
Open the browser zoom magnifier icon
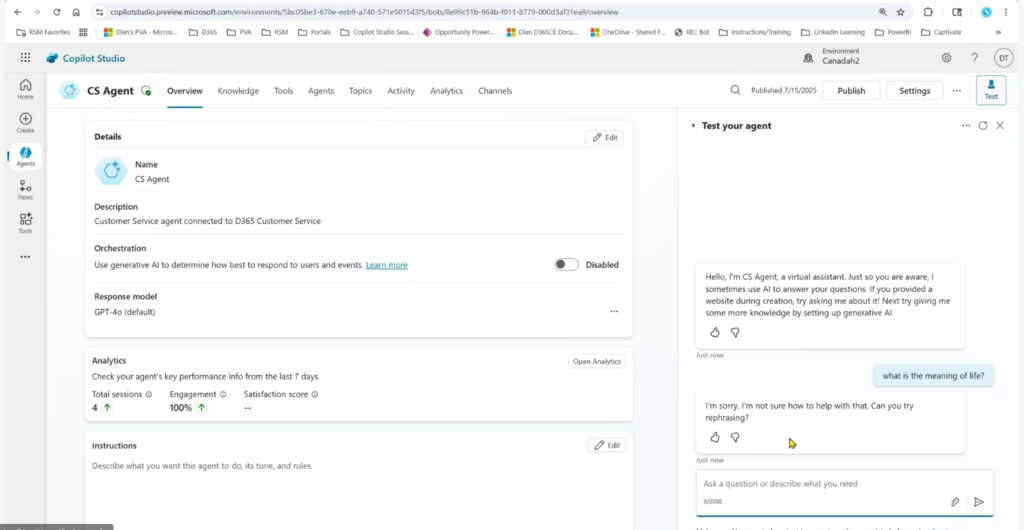click(x=883, y=12)
